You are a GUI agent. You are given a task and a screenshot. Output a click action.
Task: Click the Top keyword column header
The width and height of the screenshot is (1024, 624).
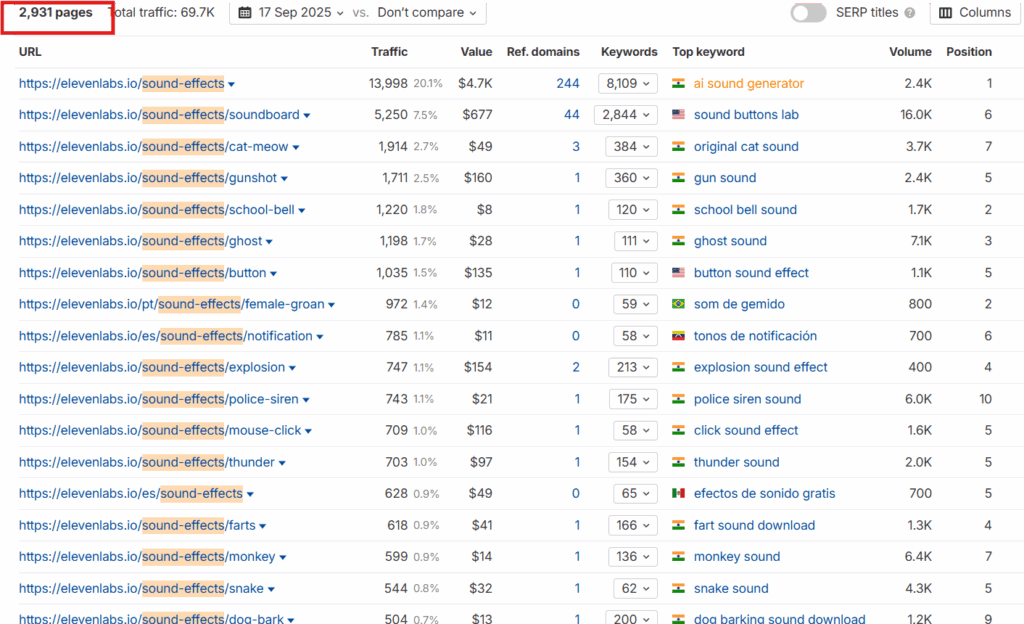coord(709,52)
